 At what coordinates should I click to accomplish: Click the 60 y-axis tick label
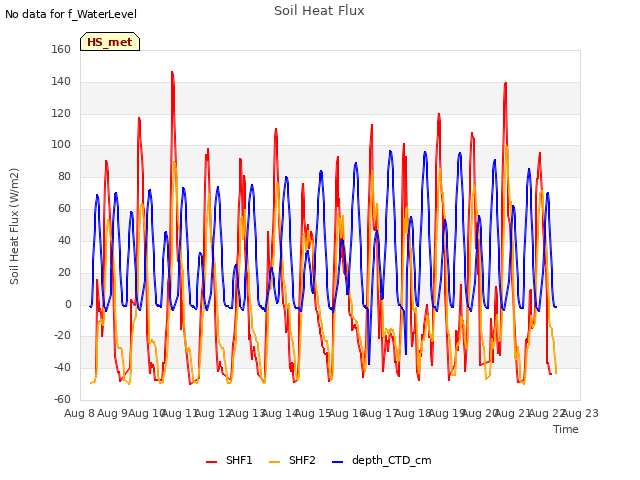64,208
